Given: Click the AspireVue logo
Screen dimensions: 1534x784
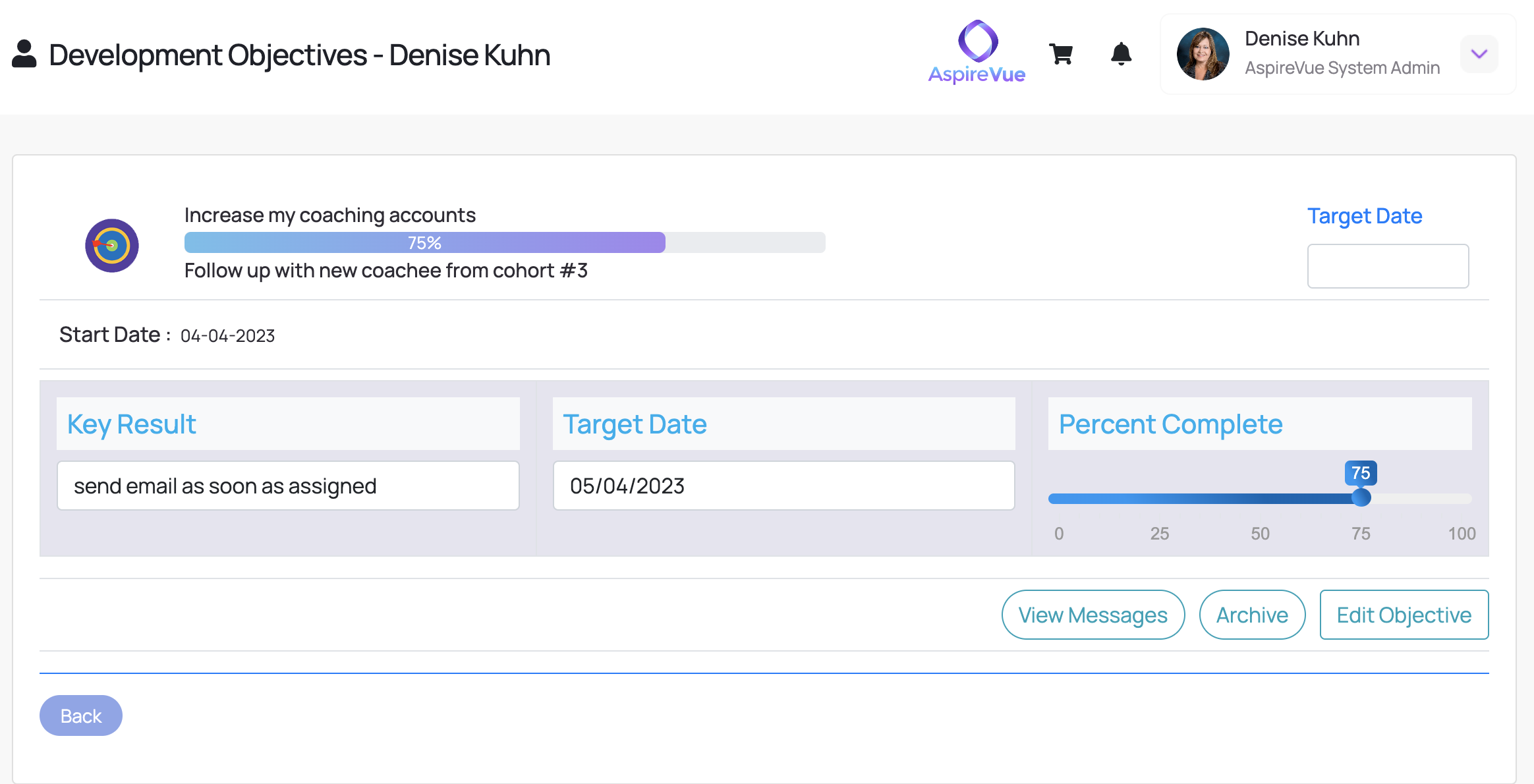Looking at the screenshot, I should click(977, 52).
